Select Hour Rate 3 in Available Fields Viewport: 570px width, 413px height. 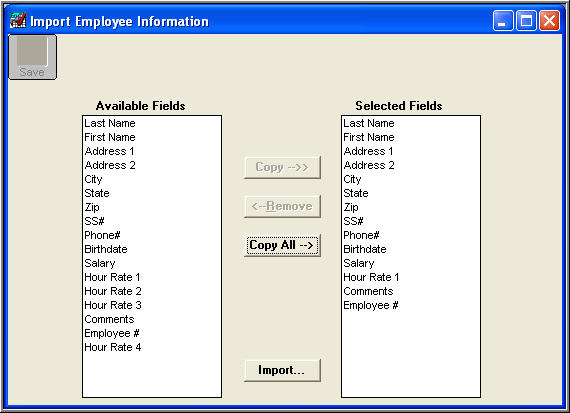click(113, 305)
